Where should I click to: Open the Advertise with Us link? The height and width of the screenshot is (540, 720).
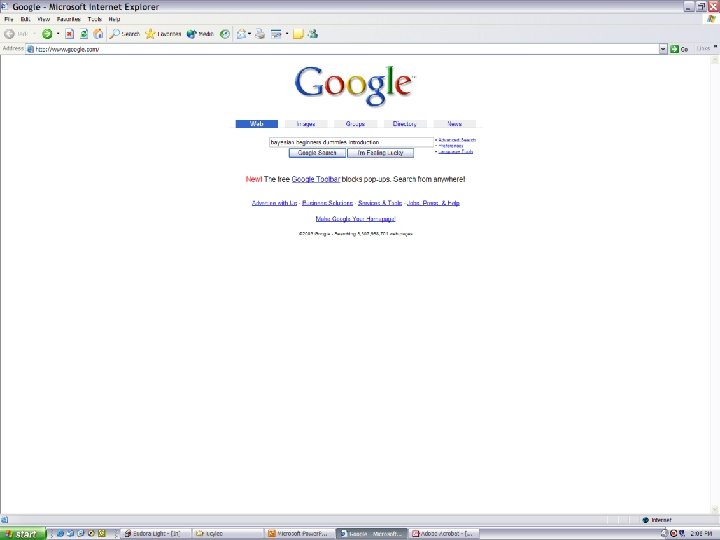[275, 203]
